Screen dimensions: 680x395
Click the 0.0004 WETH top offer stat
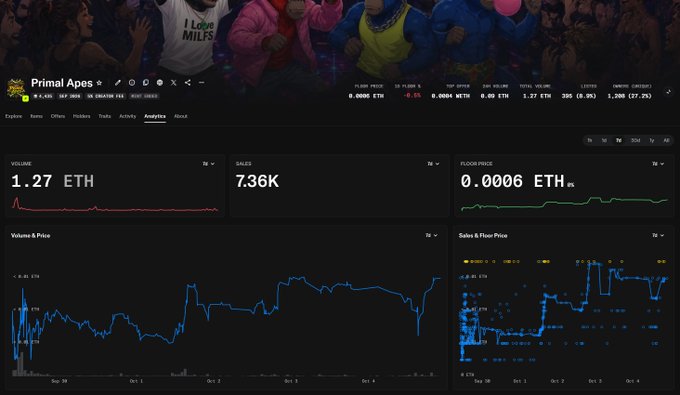[451, 96]
